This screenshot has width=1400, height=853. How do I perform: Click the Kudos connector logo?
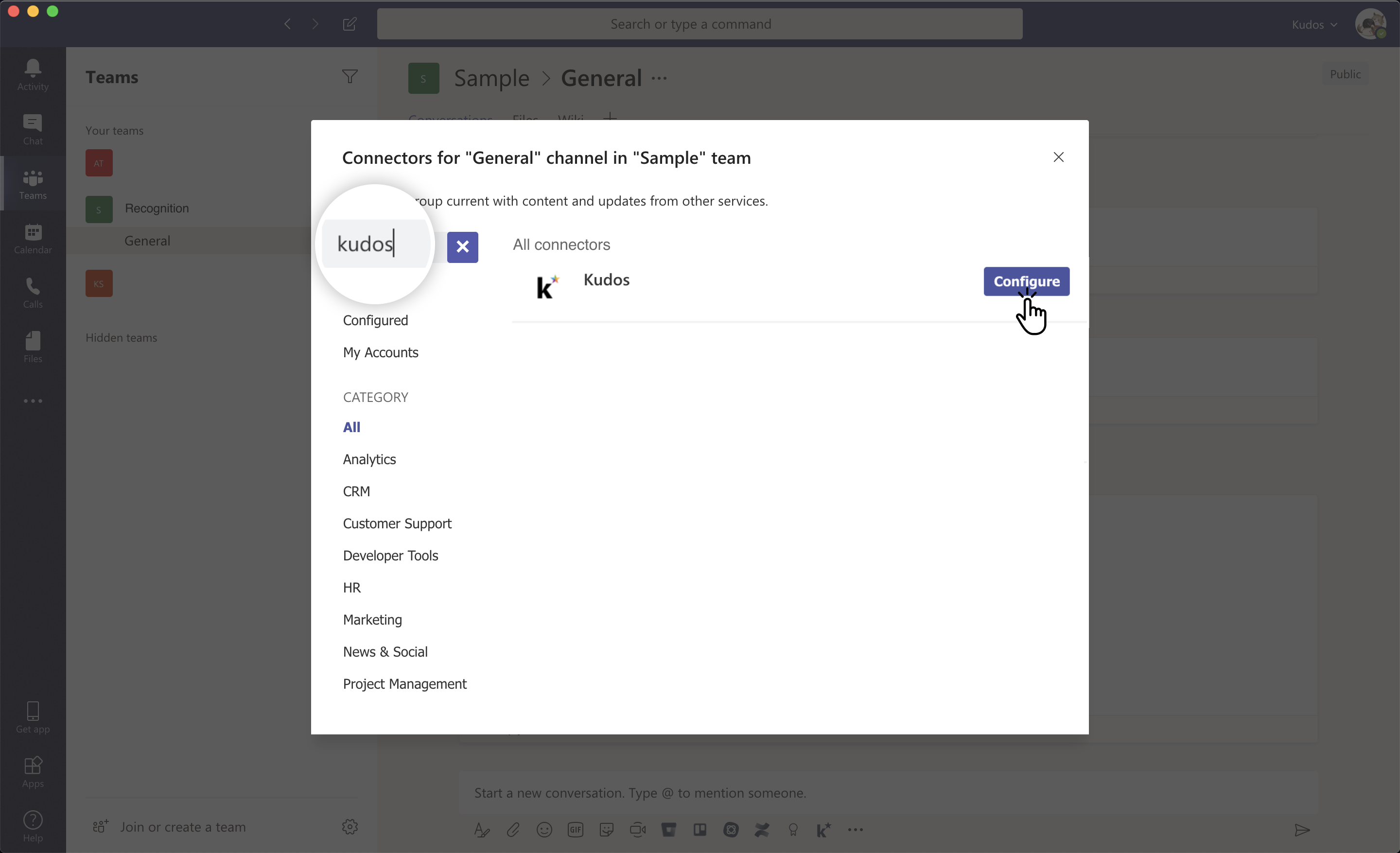547,286
